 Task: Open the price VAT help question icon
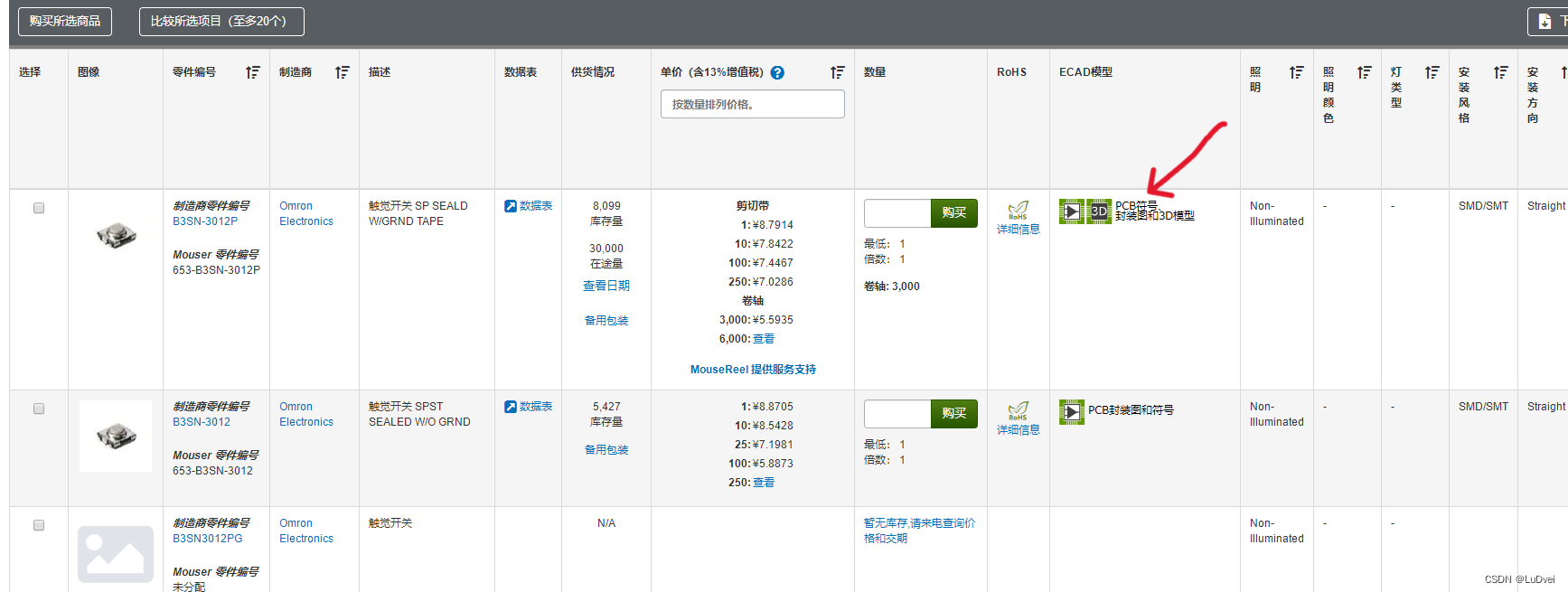[x=777, y=73]
